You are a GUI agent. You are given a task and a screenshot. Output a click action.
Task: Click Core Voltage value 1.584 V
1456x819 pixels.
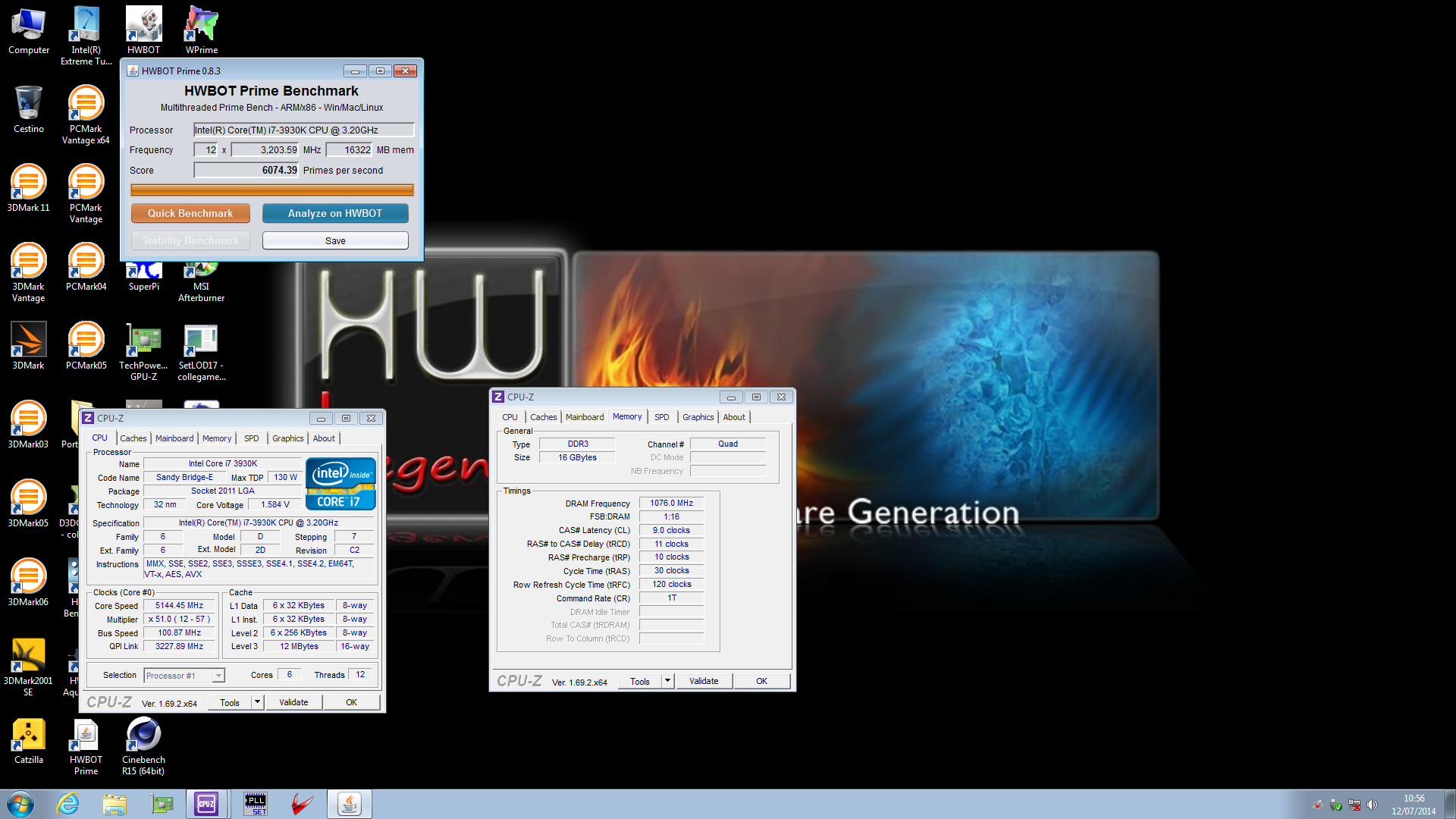275,504
